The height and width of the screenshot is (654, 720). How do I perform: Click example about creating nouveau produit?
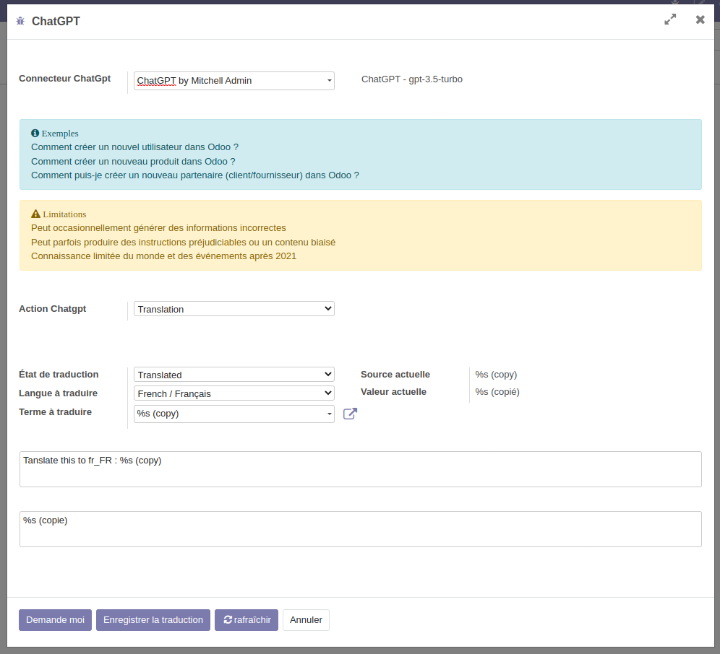coord(133,162)
